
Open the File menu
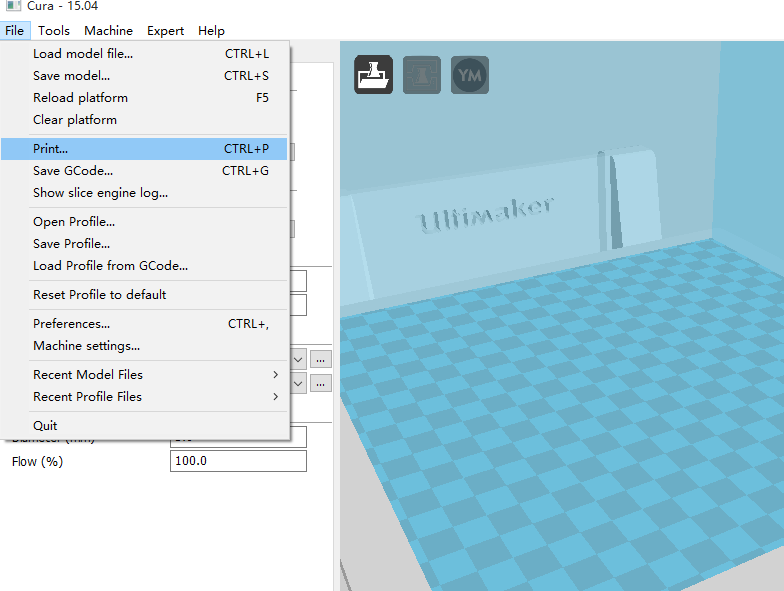14,30
